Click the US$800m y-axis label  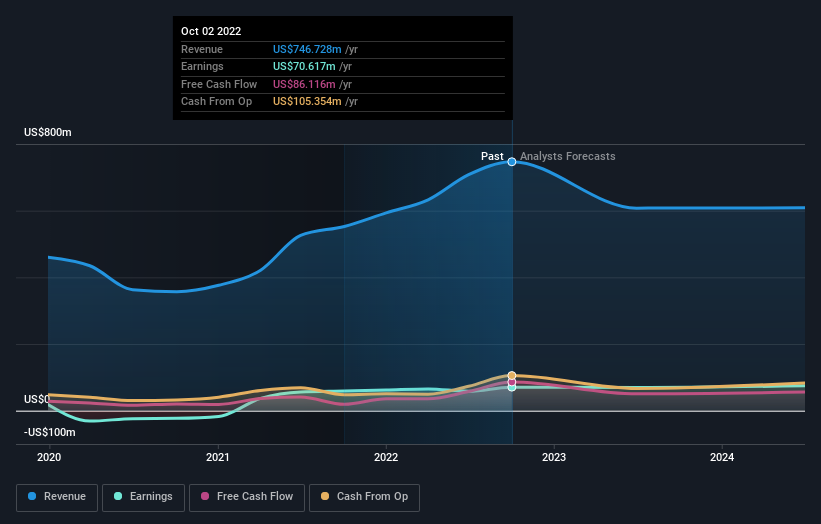coord(48,132)
